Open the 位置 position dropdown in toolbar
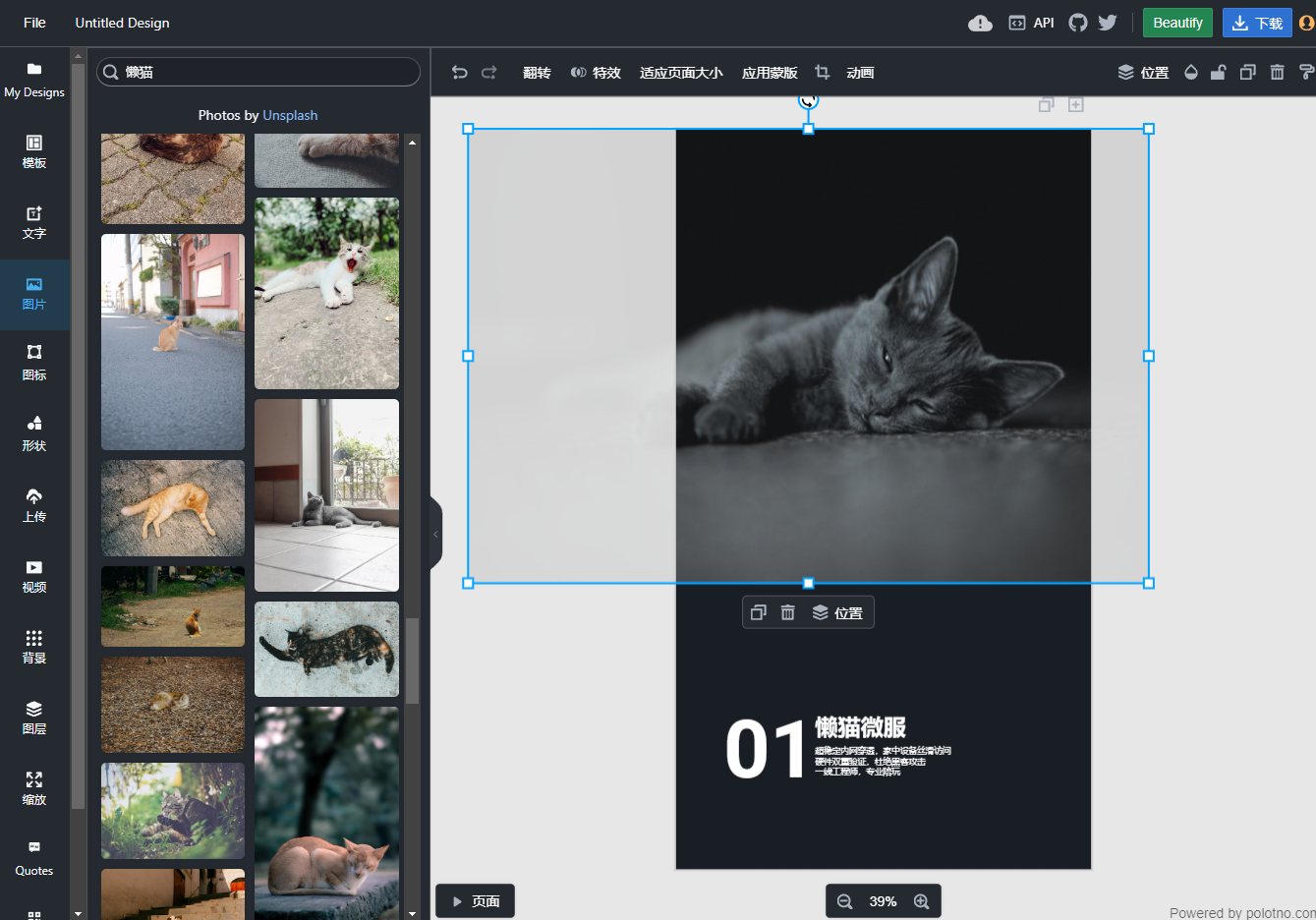This screenshot has height=920, width=1316. 1144,73
